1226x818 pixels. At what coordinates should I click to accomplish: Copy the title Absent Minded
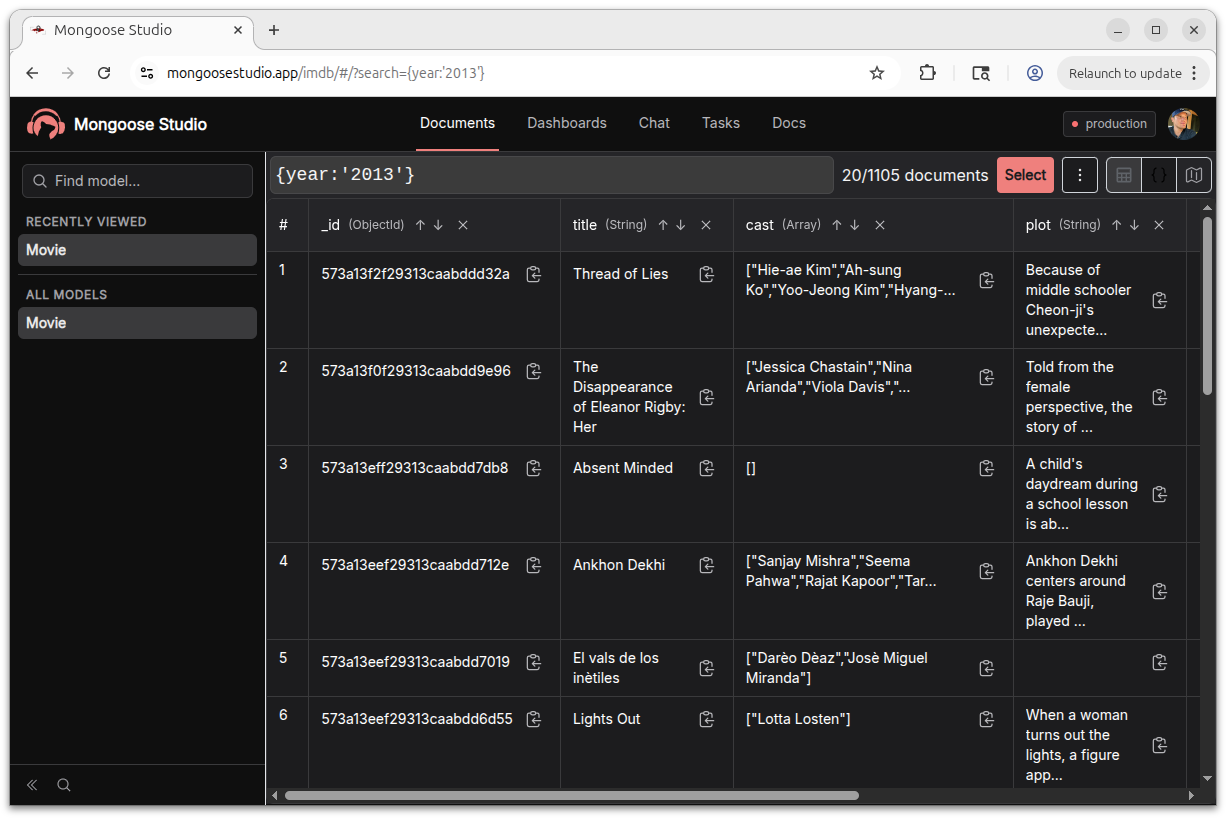(707, 468)
